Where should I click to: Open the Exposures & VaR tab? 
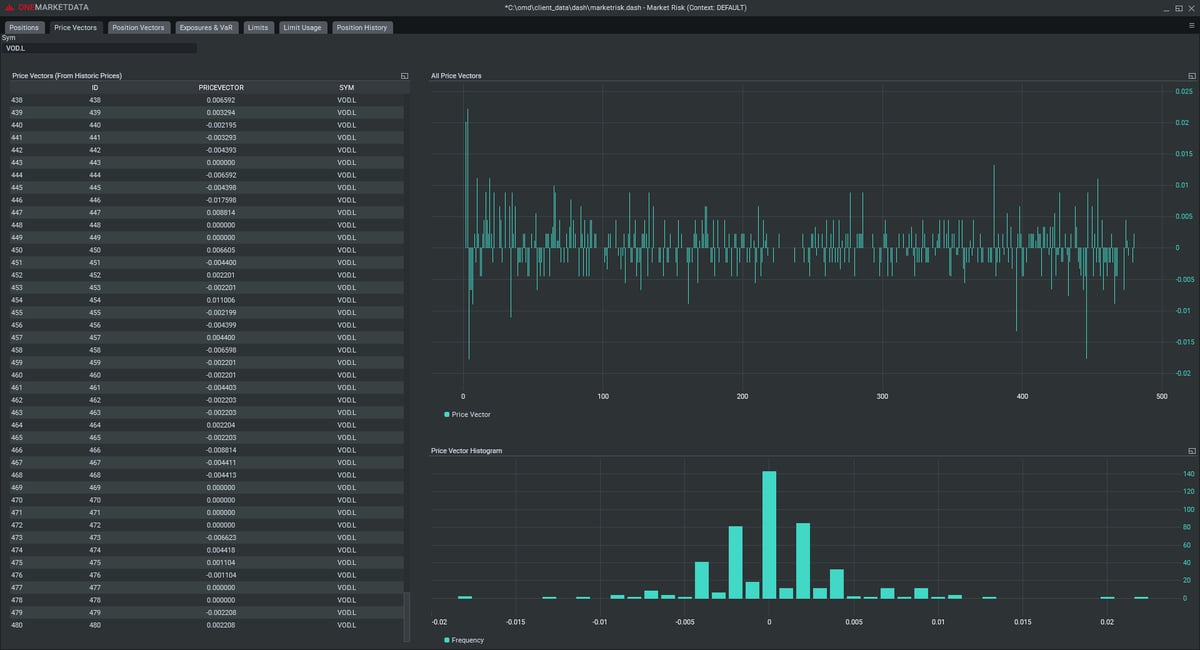click(x=206, y=27)
